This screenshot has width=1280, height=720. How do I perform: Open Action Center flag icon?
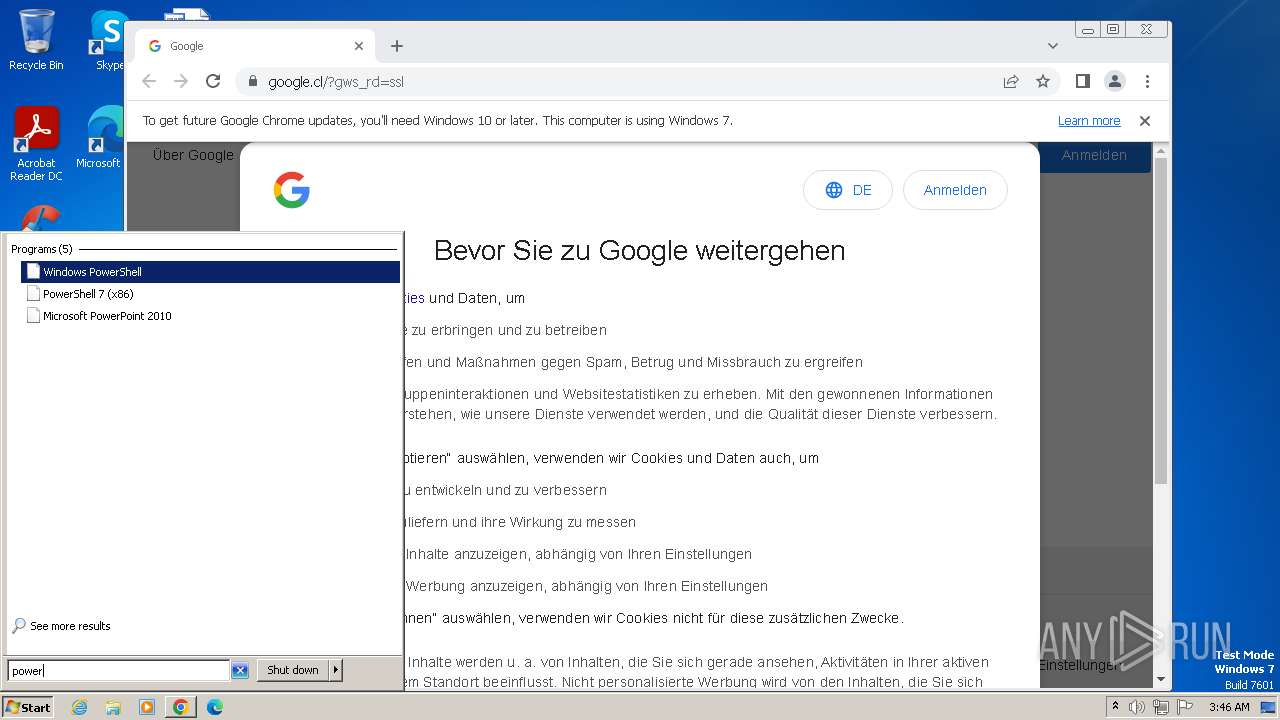point(1185,707)
